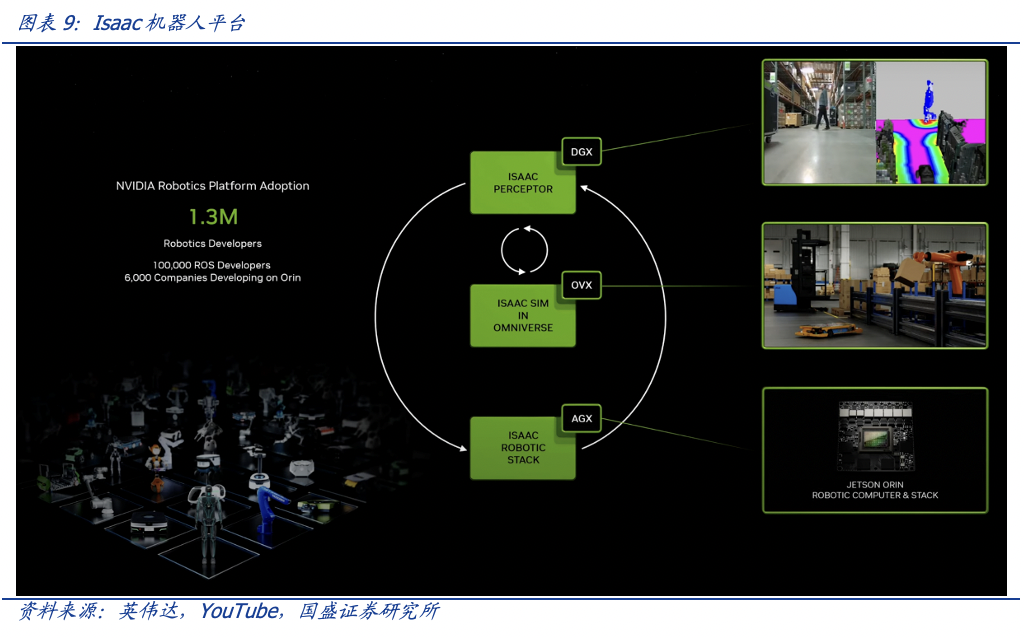Click the blue robotic arm in robot lineup

[270, 509]
